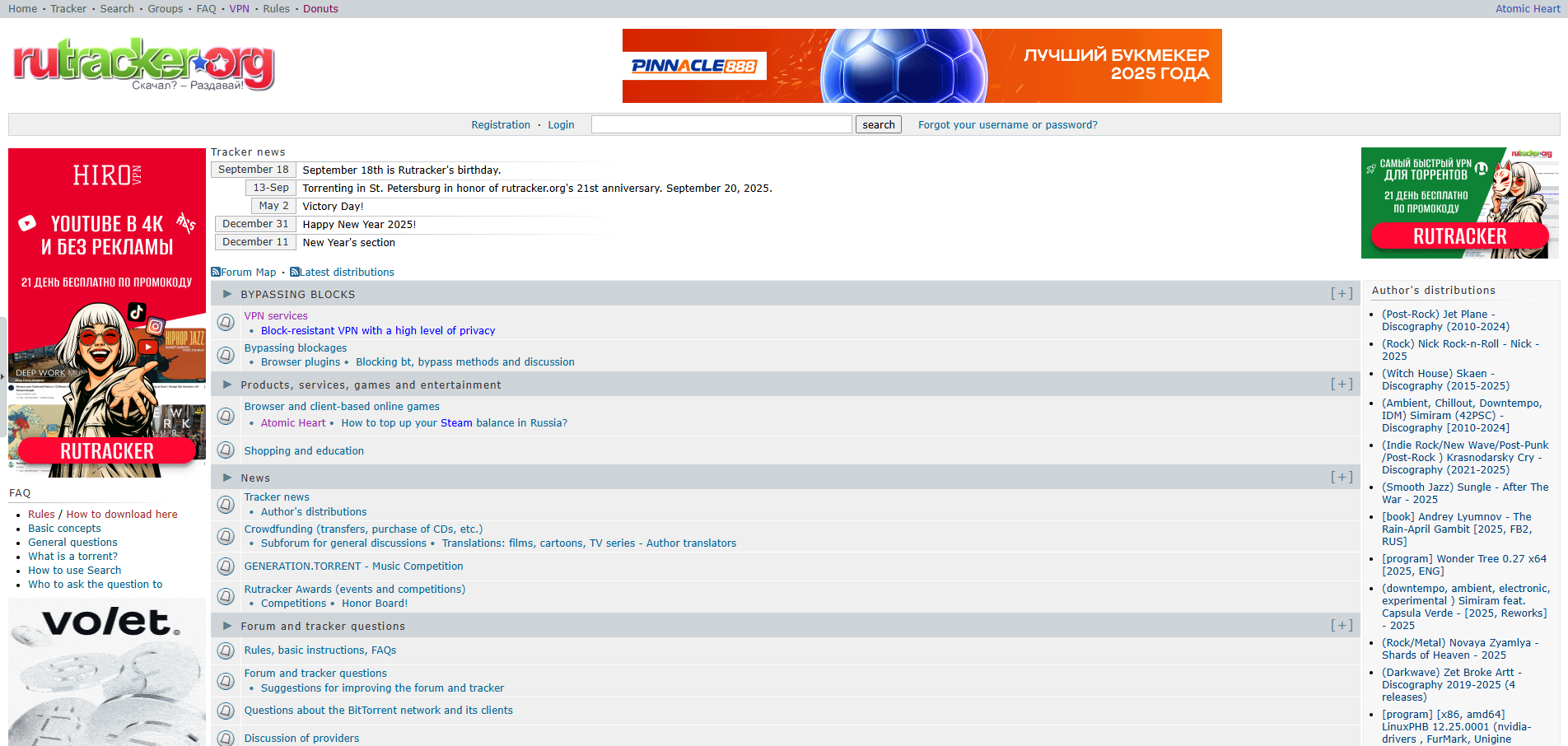Click the forum icon next to Shopping and education

point(226,450)
